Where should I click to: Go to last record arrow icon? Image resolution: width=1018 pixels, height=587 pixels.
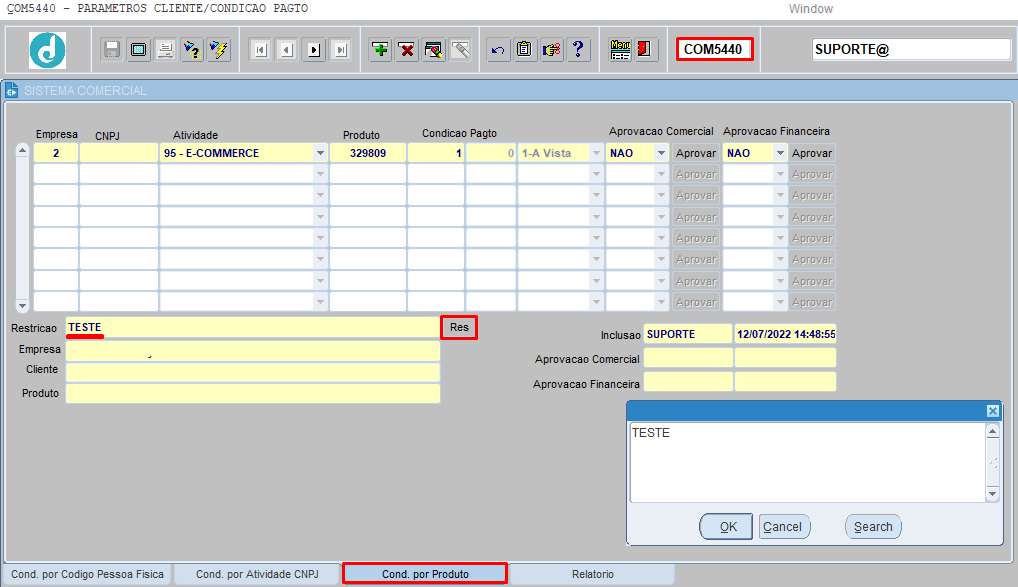(340, 50)
